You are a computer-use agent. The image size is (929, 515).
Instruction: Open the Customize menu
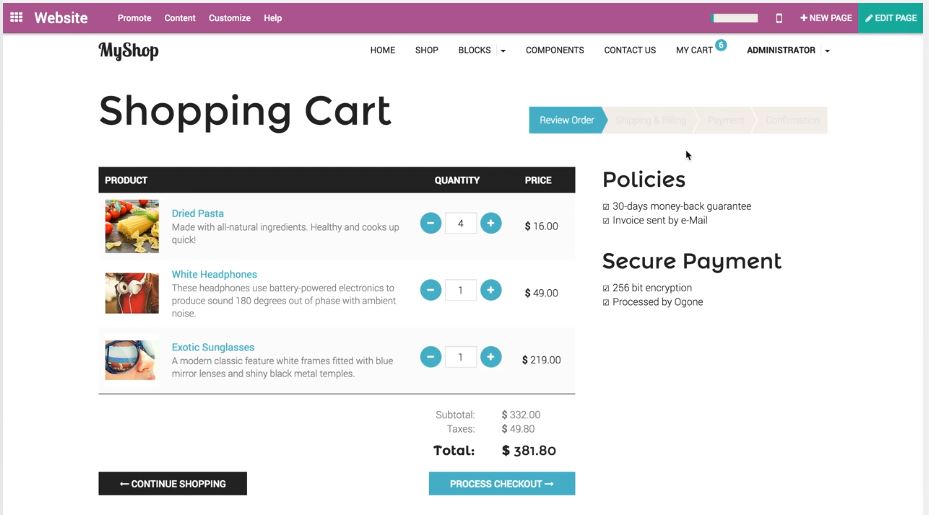coord(229,18)
